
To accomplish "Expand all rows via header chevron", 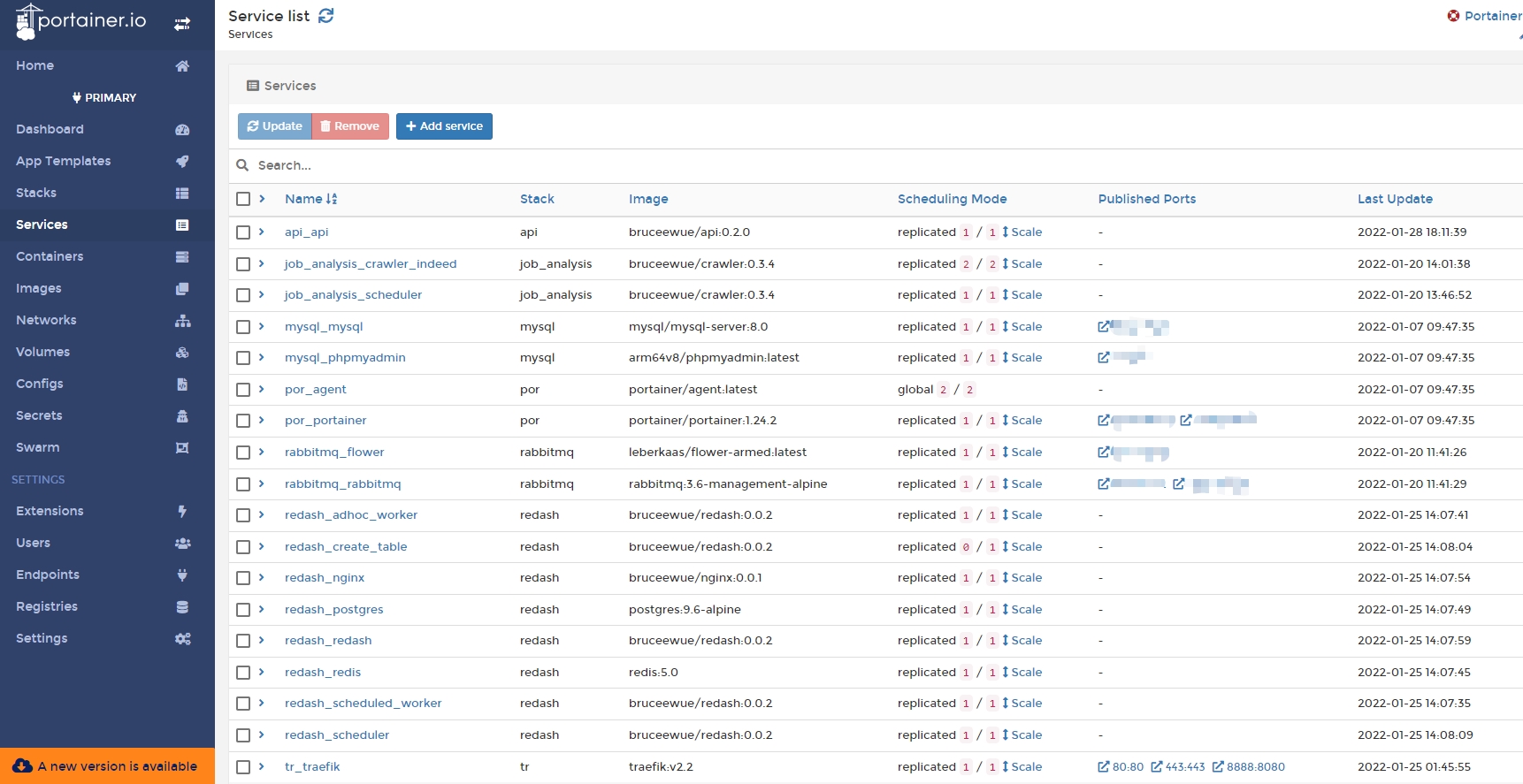I will click(x=263, y=199).
